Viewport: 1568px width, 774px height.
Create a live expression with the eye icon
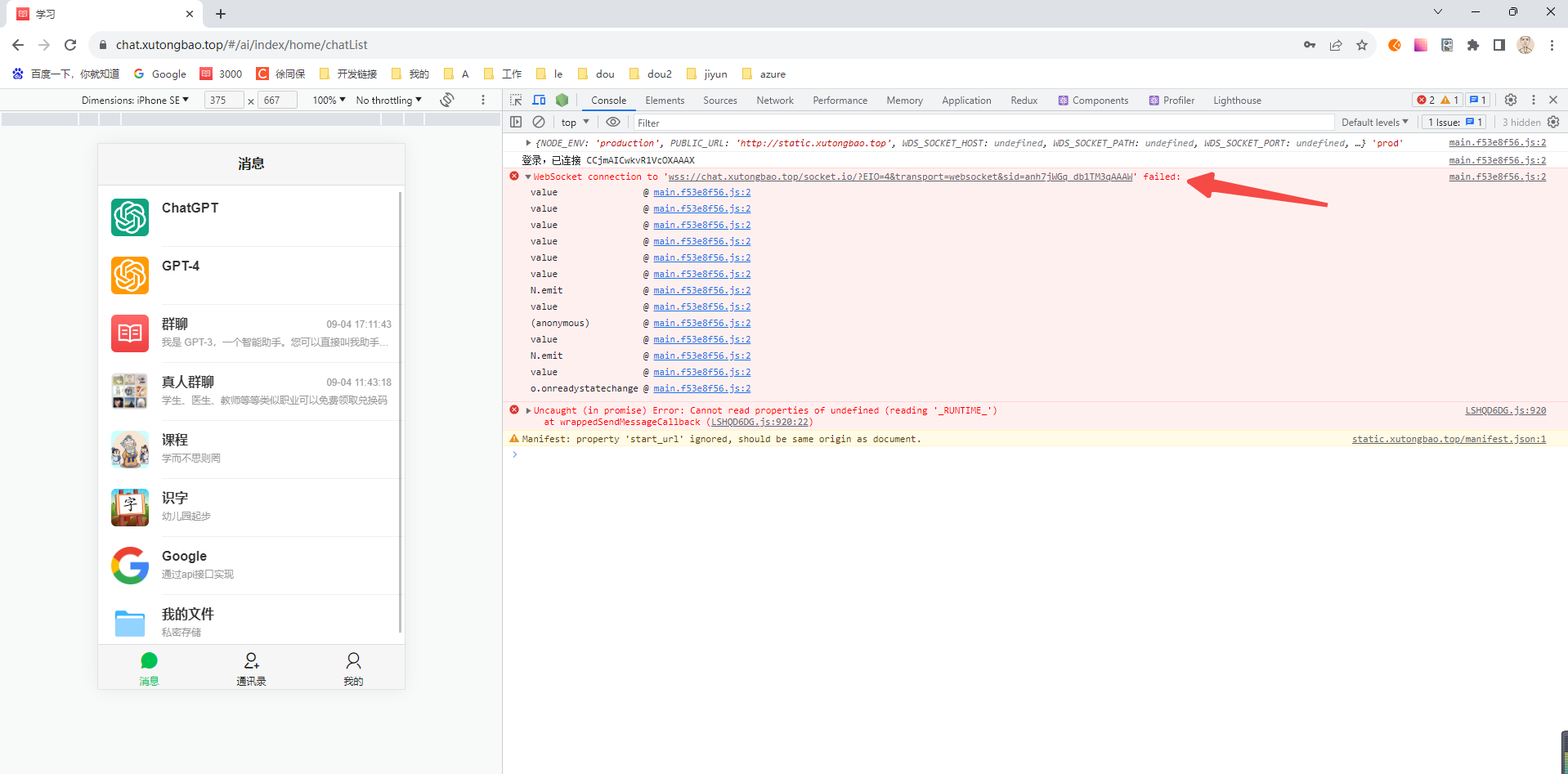coord(613,122)
